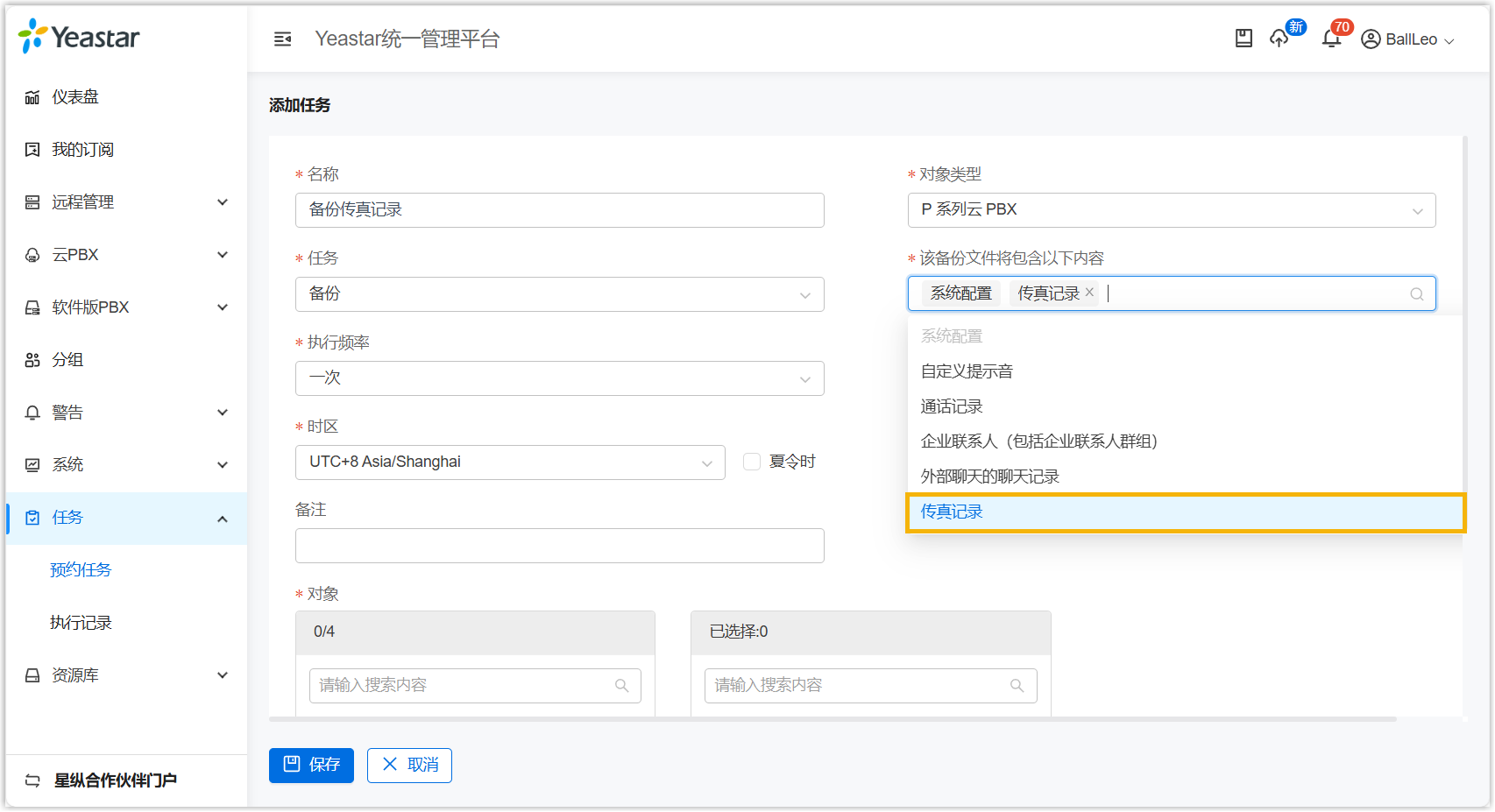
Task: Click the Yeastar logo
Action: click(79, 37)
